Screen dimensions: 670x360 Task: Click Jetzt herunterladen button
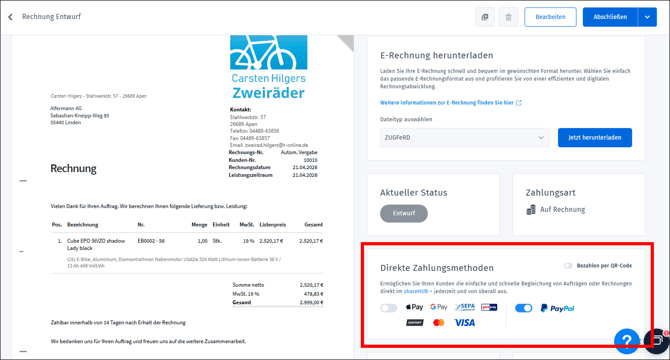594,138
